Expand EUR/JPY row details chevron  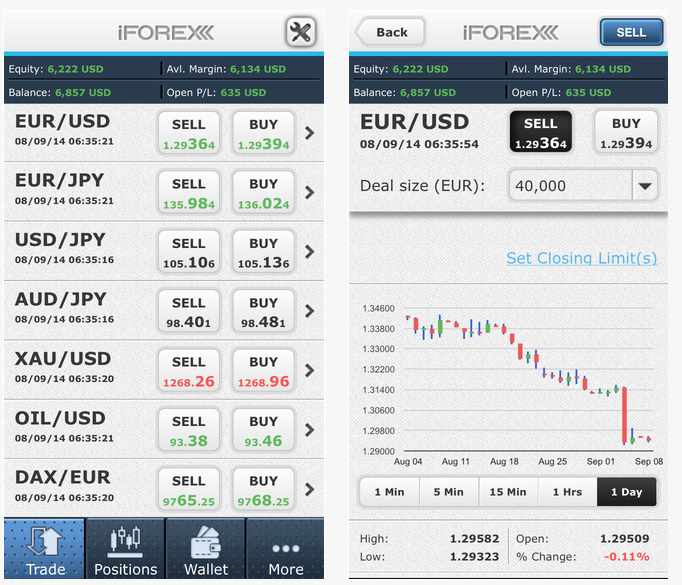(309, 192)
